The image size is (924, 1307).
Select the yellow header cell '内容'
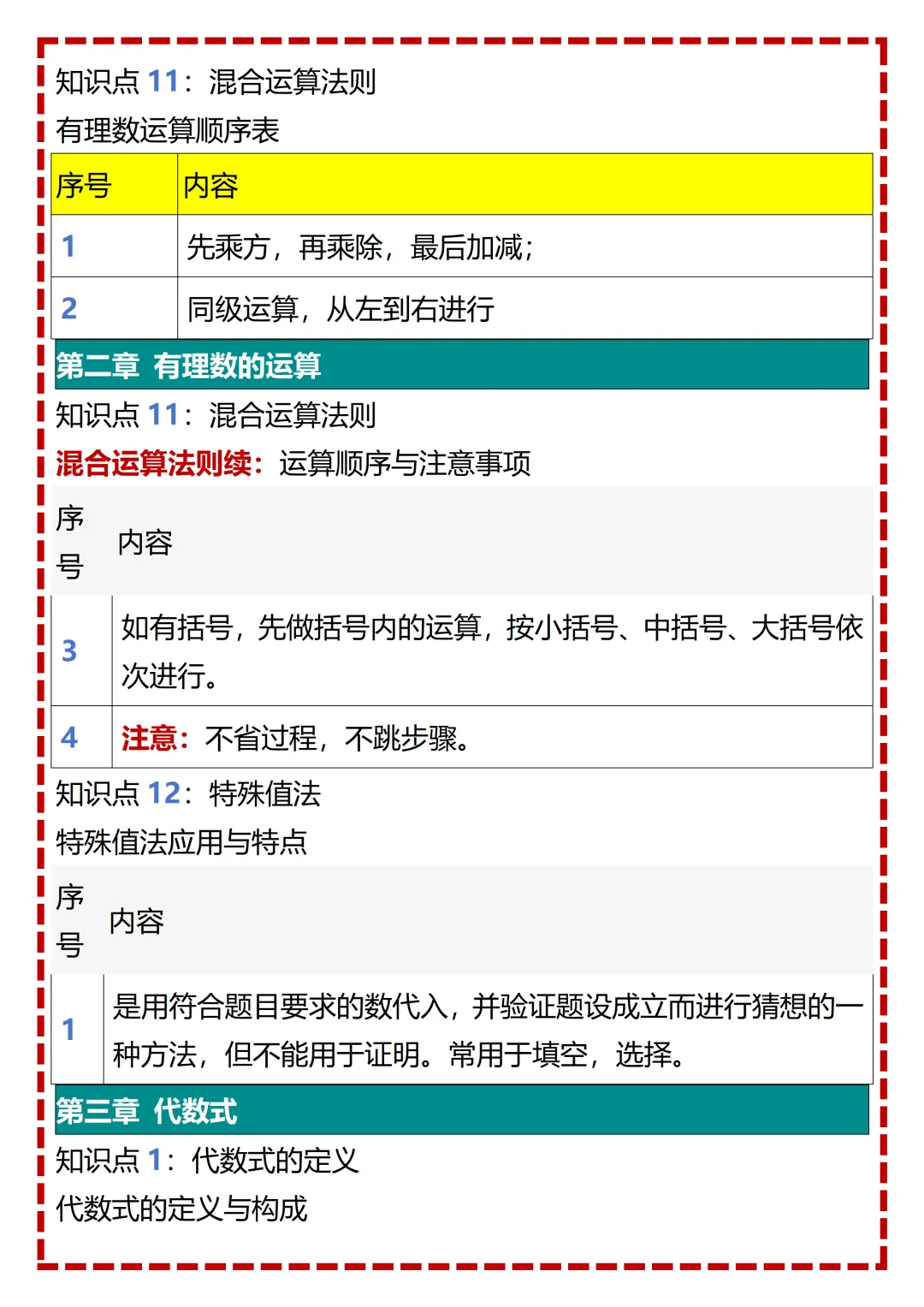click(x=525, y=185)
